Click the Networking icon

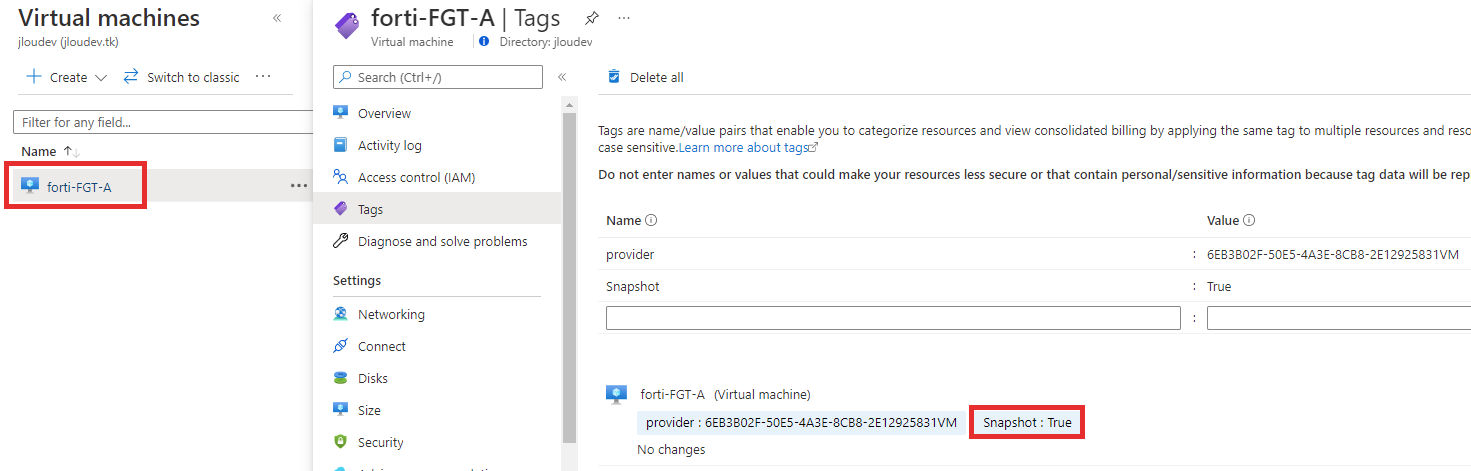pyautogui.click(x=340, y=314)
